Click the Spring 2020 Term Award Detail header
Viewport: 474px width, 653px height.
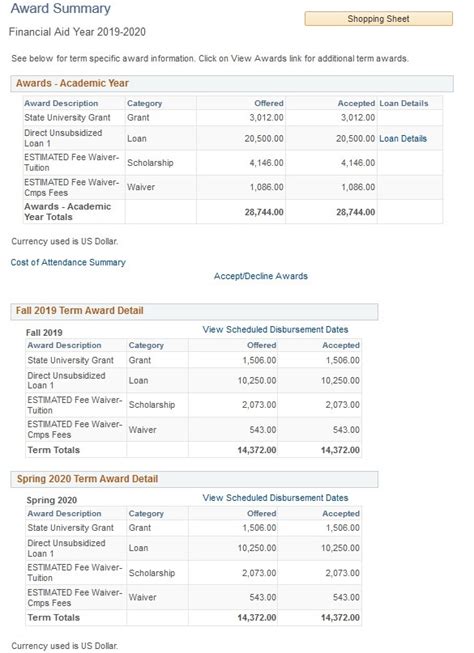(x=195, y=479)
